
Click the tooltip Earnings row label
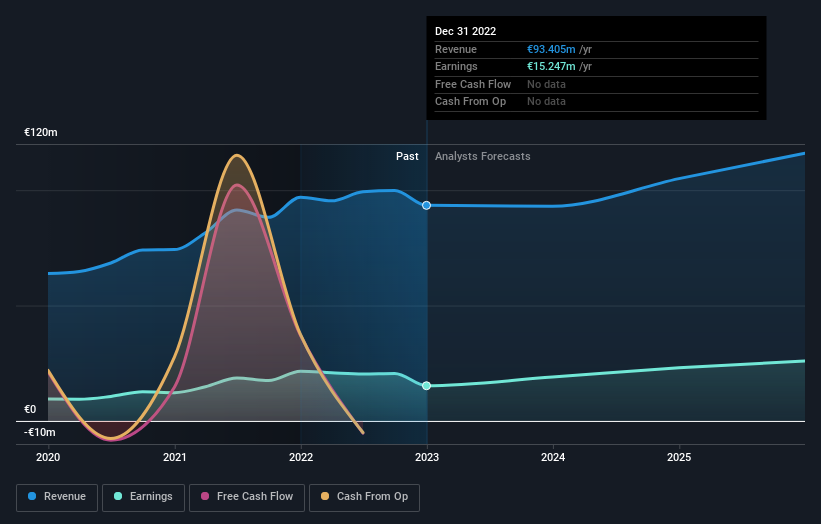[x=456, y=66]
